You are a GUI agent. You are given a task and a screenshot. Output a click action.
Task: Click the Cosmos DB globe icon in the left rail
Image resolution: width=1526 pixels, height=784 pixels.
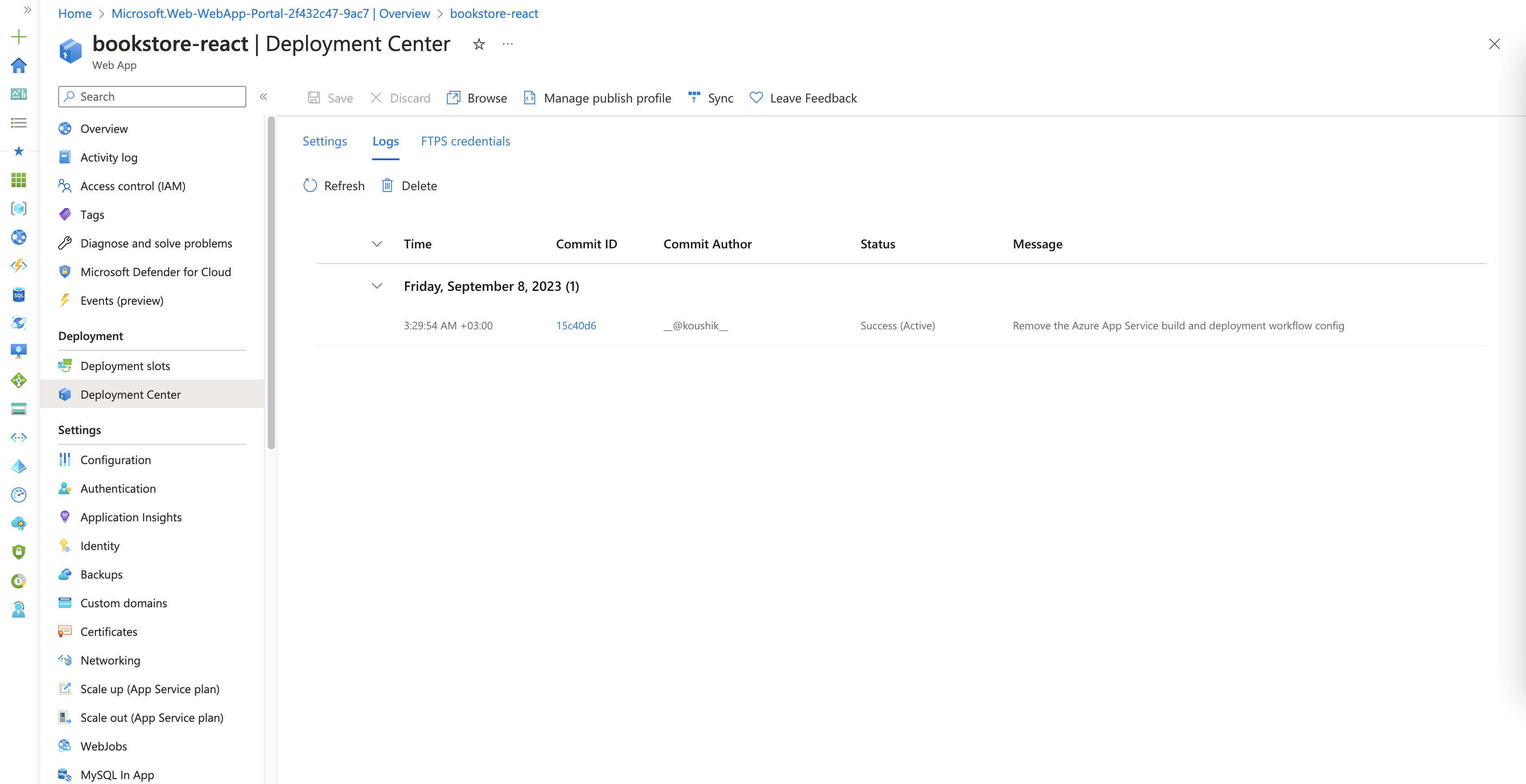point(19,323)
